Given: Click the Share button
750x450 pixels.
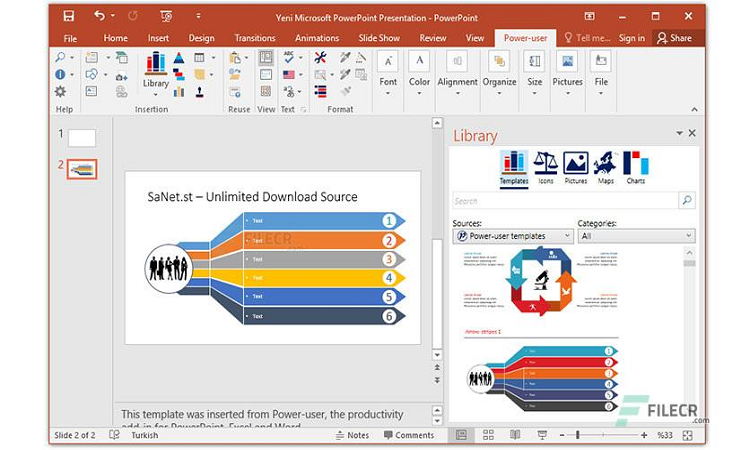Looking at the screenshot, I should tap(674, 38).
